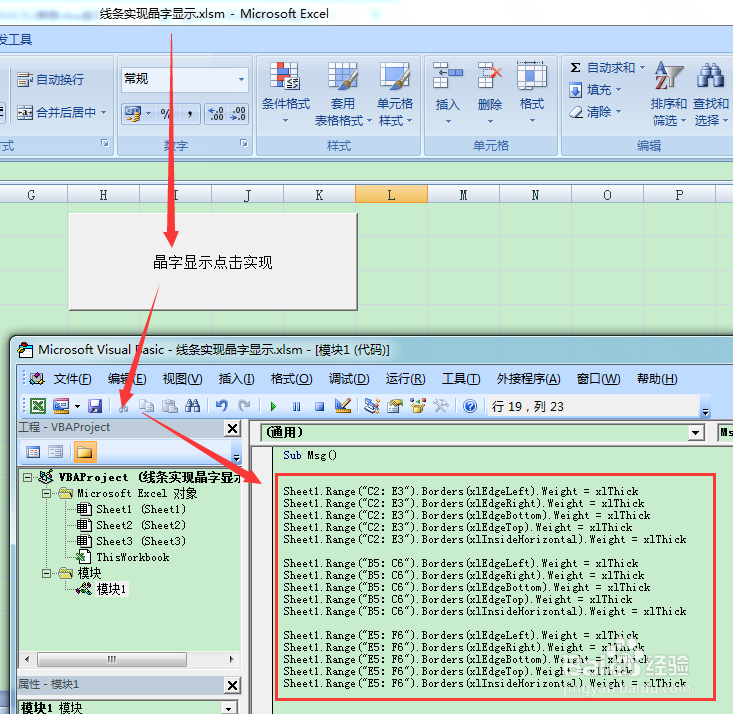This screenshot has width=733, height=714.
Task: Collapse 模块 folder node
Action: click(46, 573)
